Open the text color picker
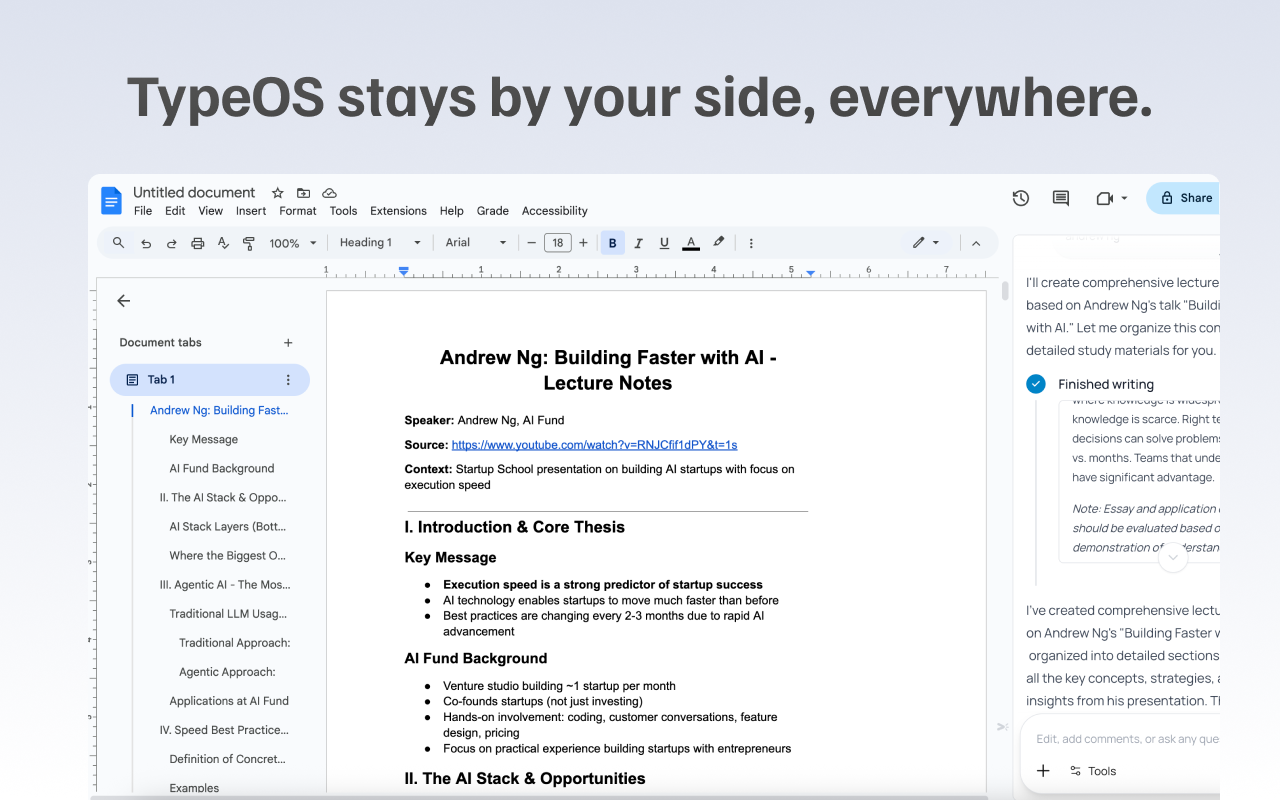The image size is (1280, 800). [690, 242]
